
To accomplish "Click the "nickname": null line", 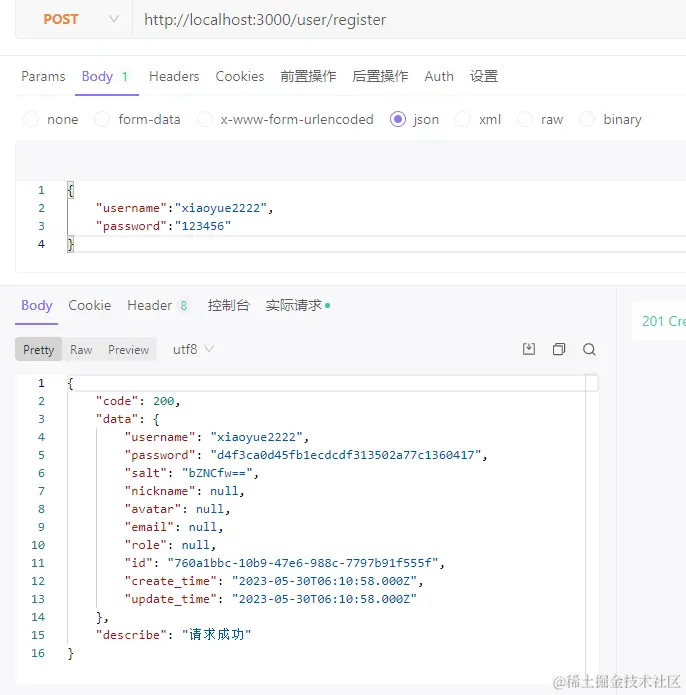I will coord(184,491).
